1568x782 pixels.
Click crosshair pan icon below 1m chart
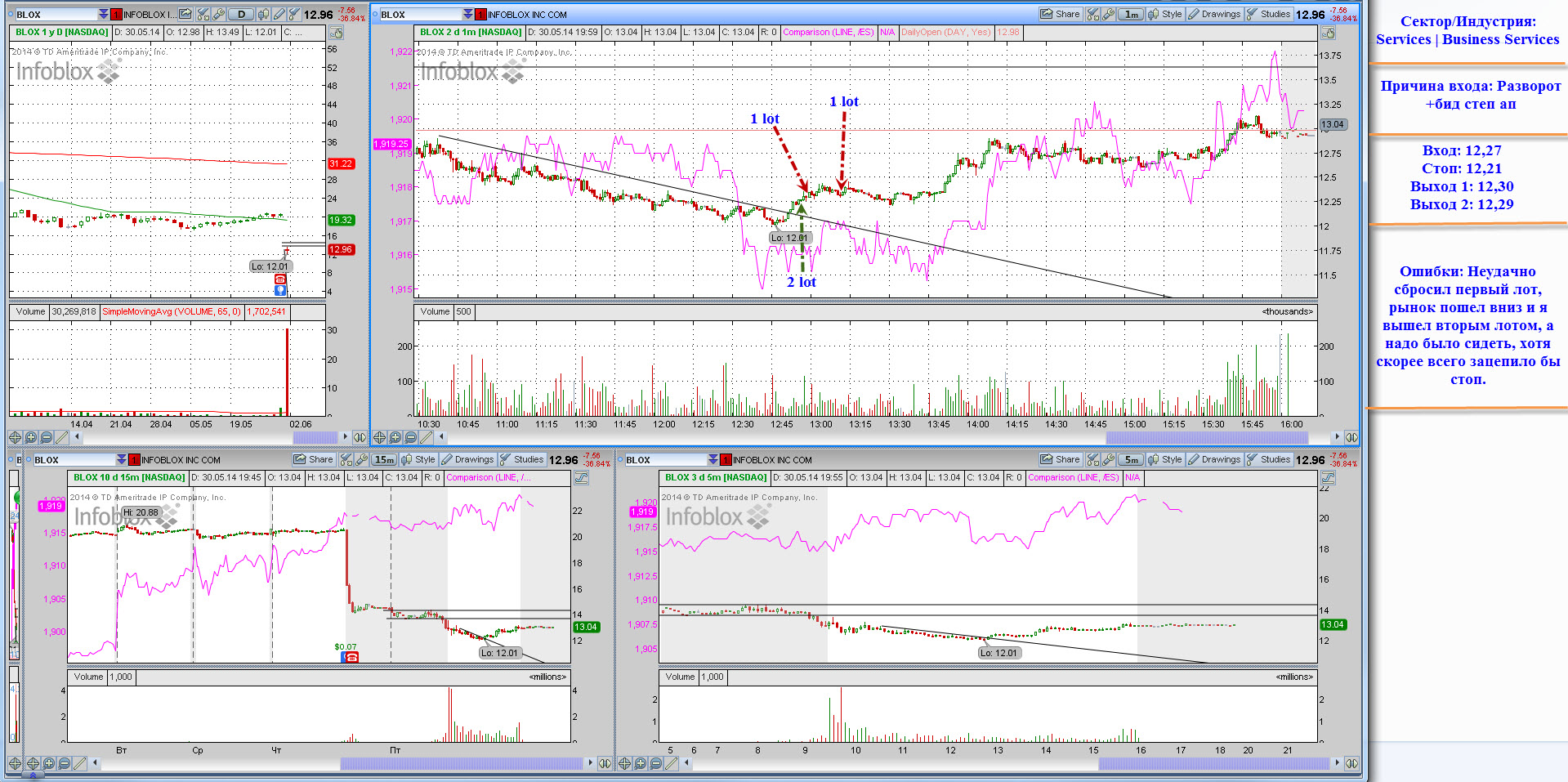(x=379, y=437)
